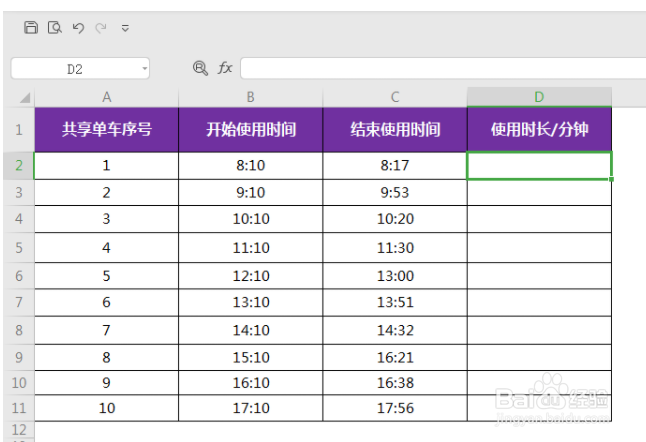Click cell with start time 17:10

(250, 408)
